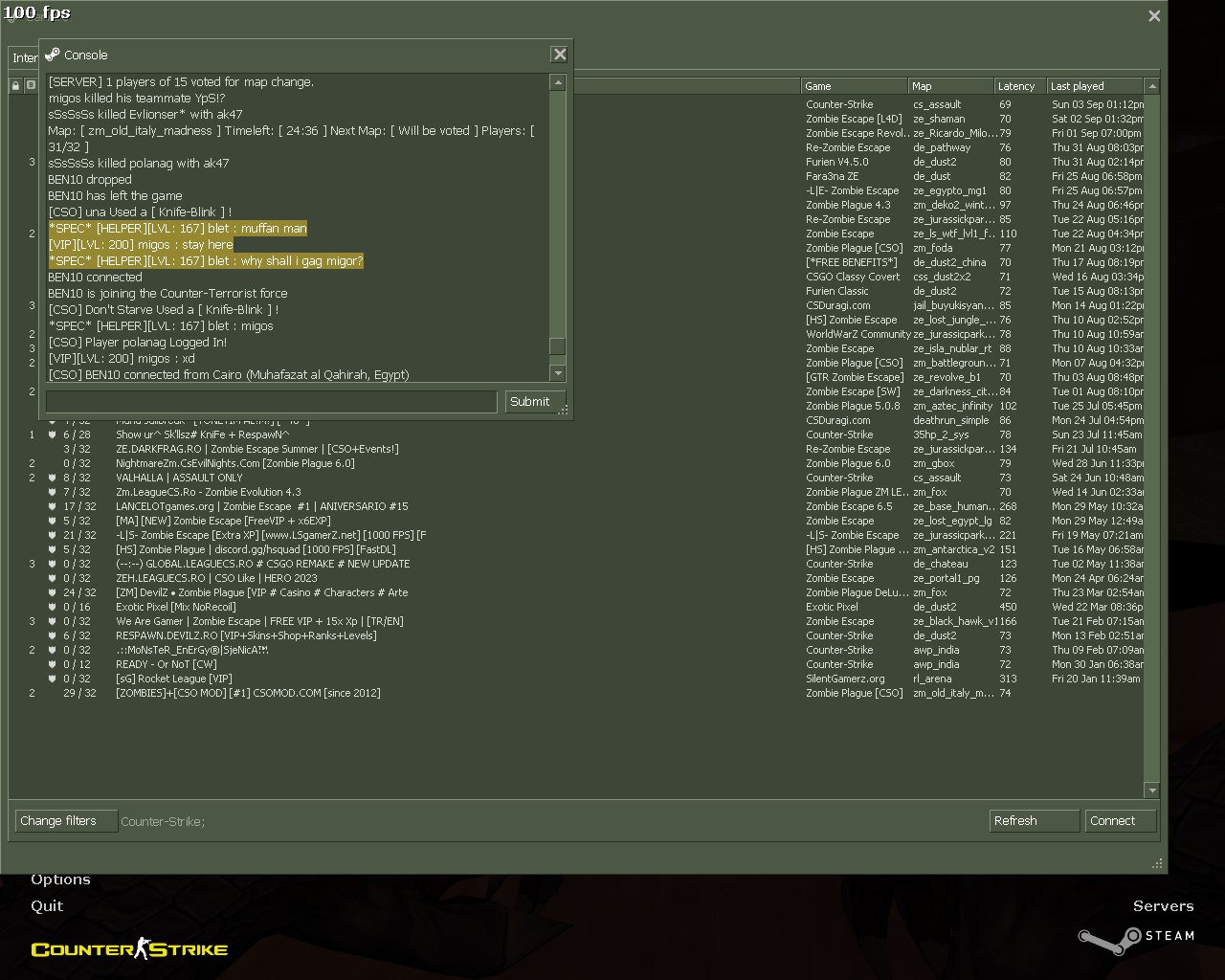The image size is (1225, 980).
Task: Click the Steam logo in the Console title bar
Action: point(53,55)
